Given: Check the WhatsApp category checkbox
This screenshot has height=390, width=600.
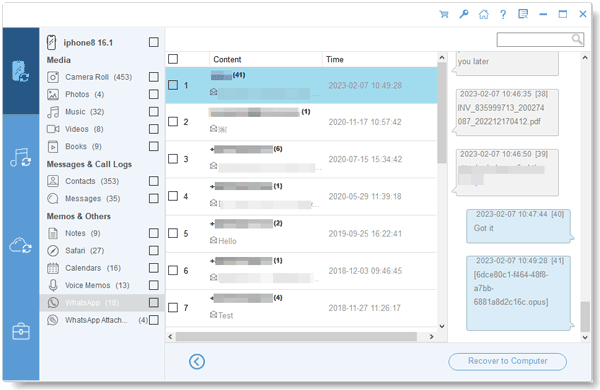Looking at the screenshot, I should tap(154, 303).
